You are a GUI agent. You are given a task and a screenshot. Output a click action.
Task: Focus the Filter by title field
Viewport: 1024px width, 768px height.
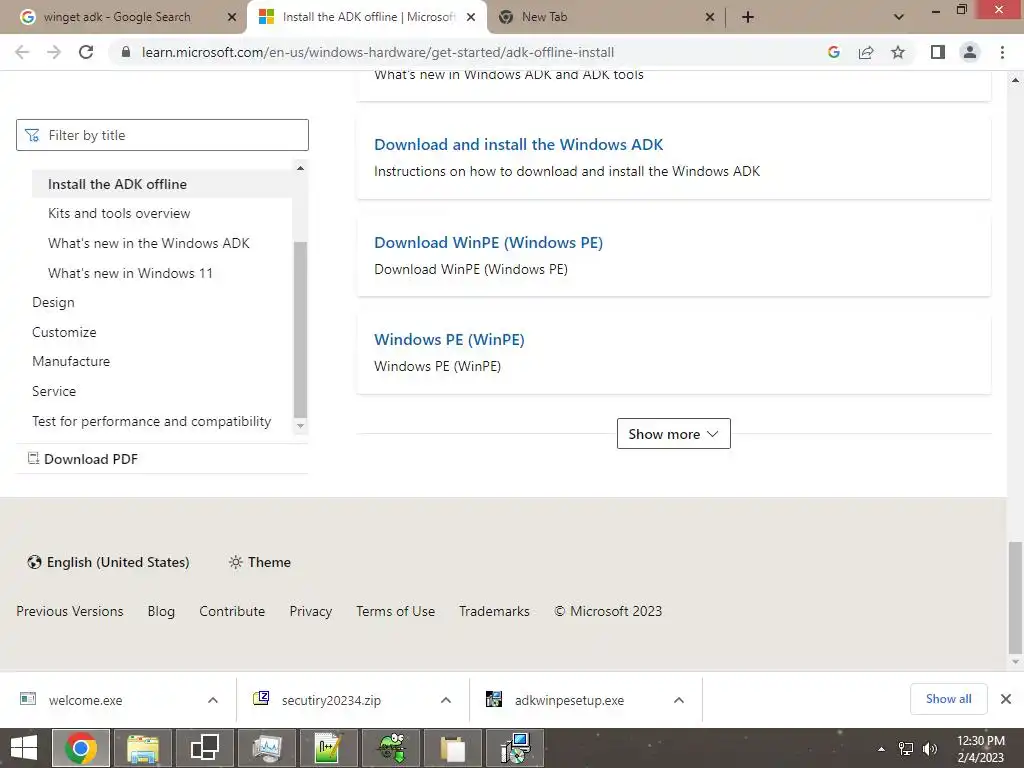click(x=162, y=135)
